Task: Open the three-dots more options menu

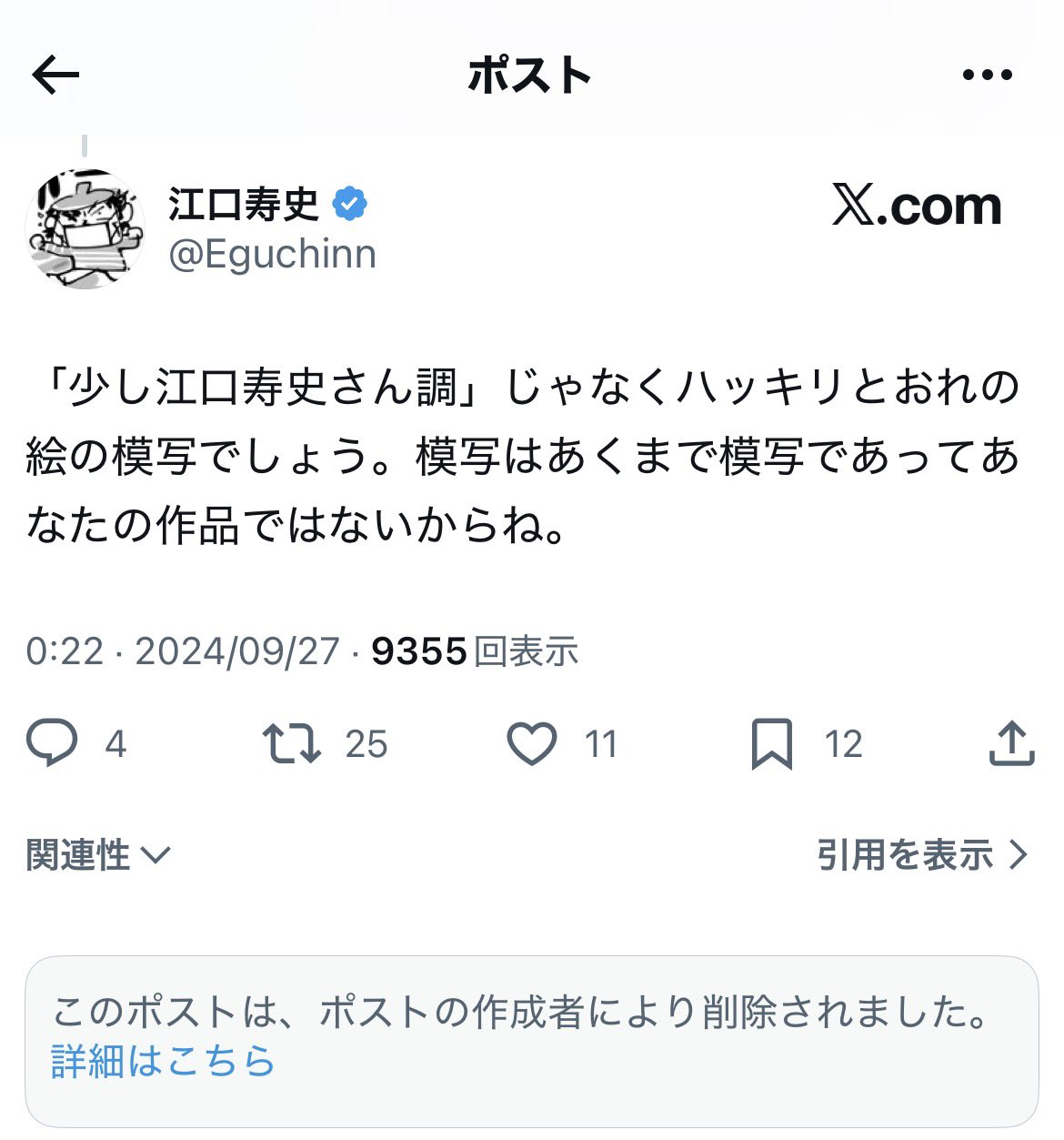Action: 988,76
